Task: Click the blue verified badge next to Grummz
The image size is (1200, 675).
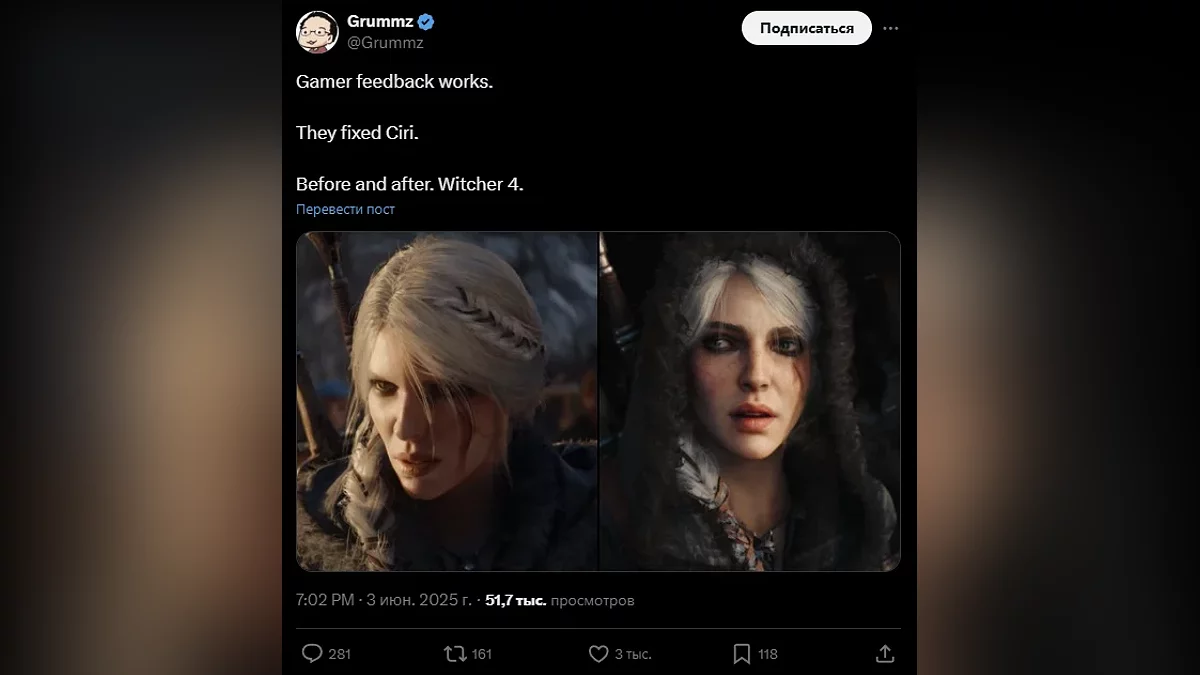Action: tap(426, 21)
